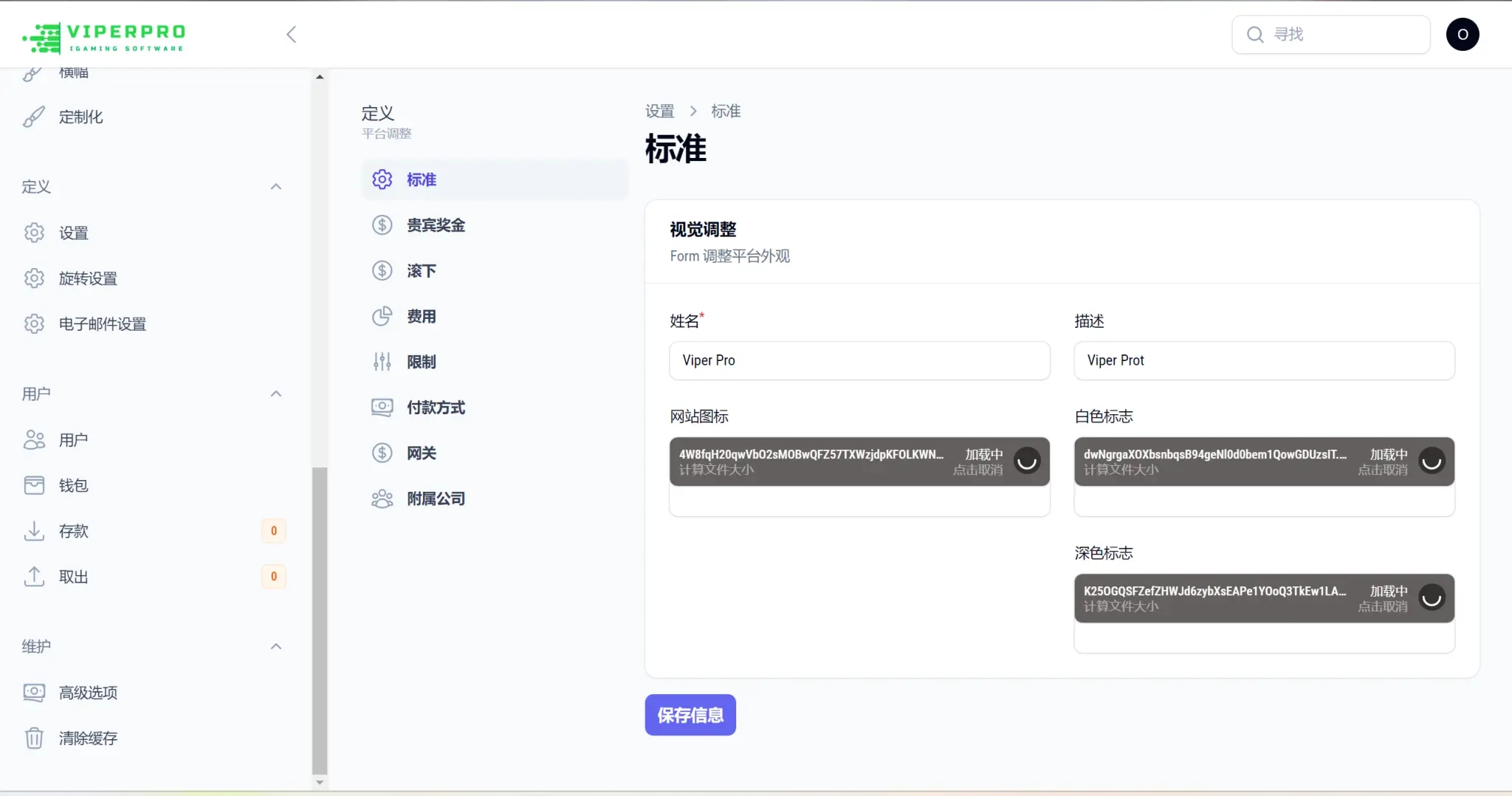Click the 付款方式 payment card icon
This screenshot has width=1512, height=796.
(x=382, y=407)
